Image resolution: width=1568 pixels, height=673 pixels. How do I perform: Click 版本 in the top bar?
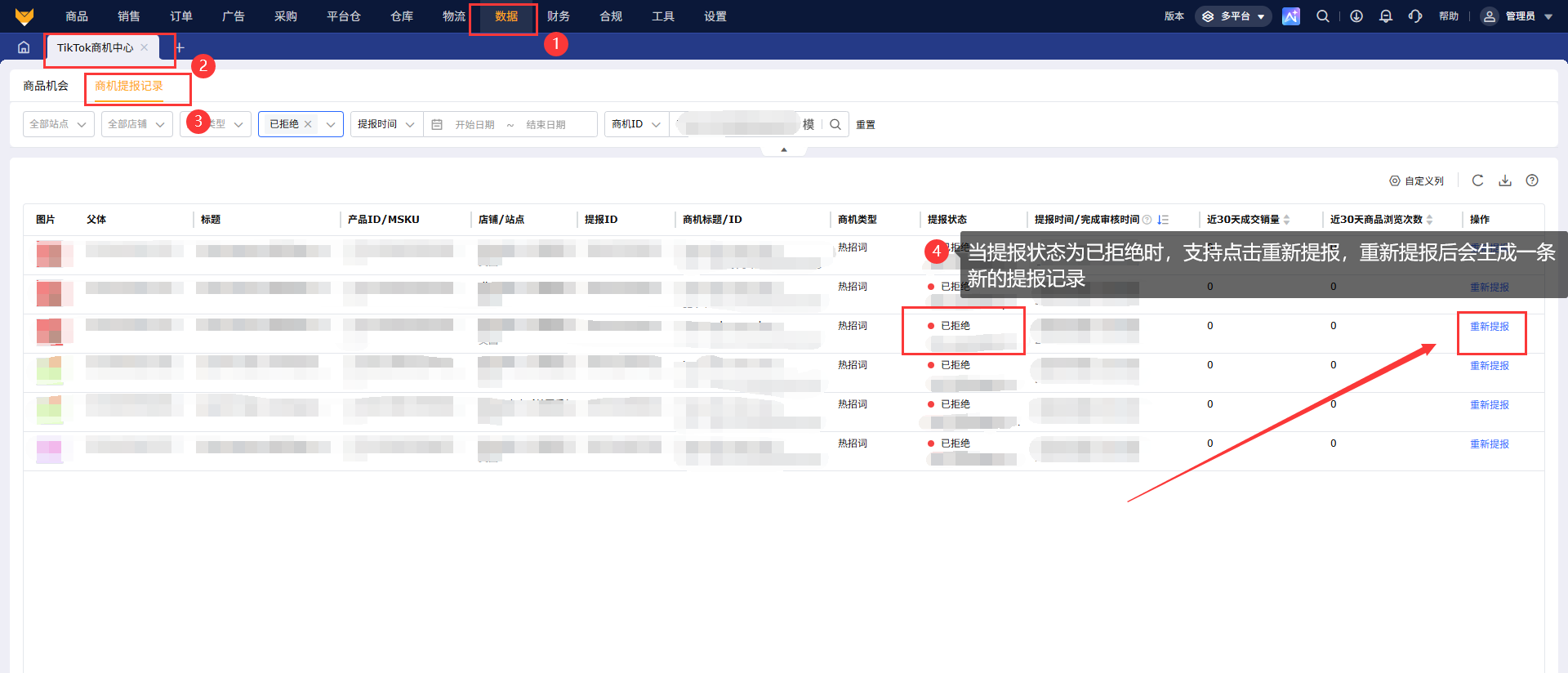coord(1174,16)
